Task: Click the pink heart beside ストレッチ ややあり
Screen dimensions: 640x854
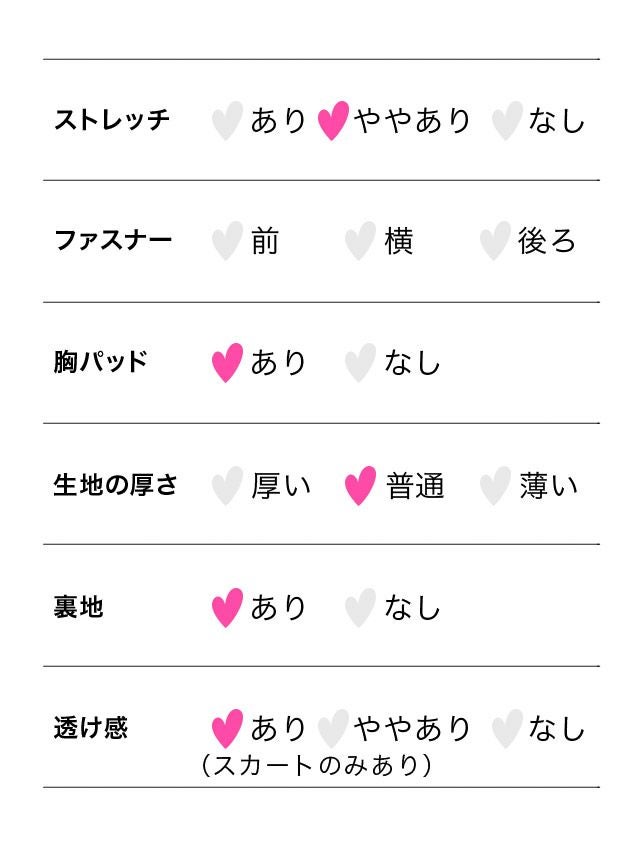Action: point(332,121)
